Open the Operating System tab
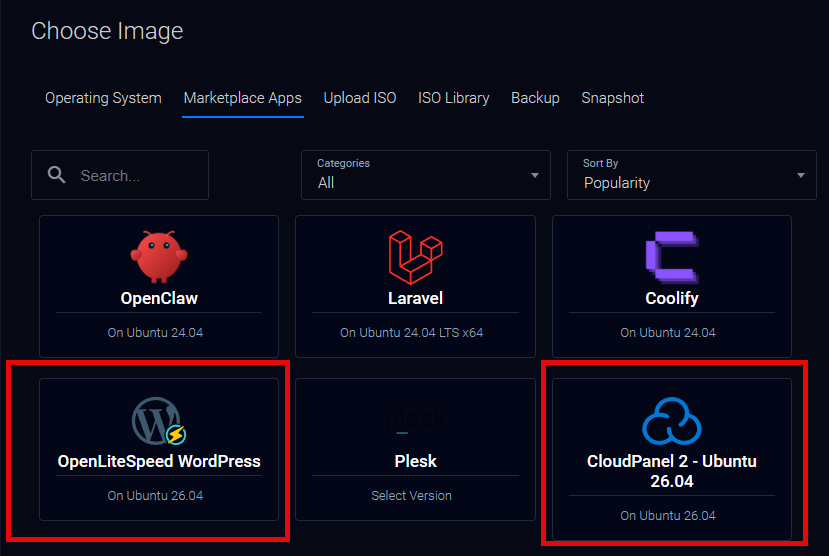Screen dimensions: 829x556 point(103,98)
